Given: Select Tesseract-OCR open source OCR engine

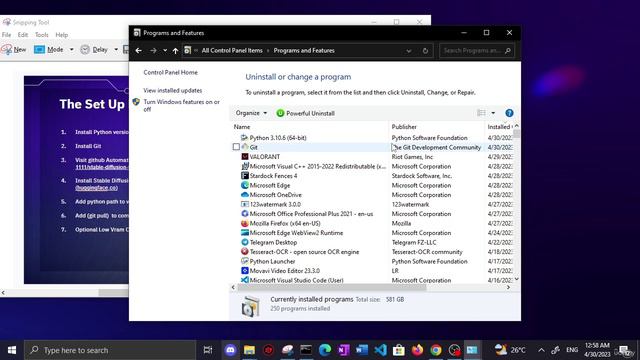Looking at the screenshot, I should coord(304,252).
